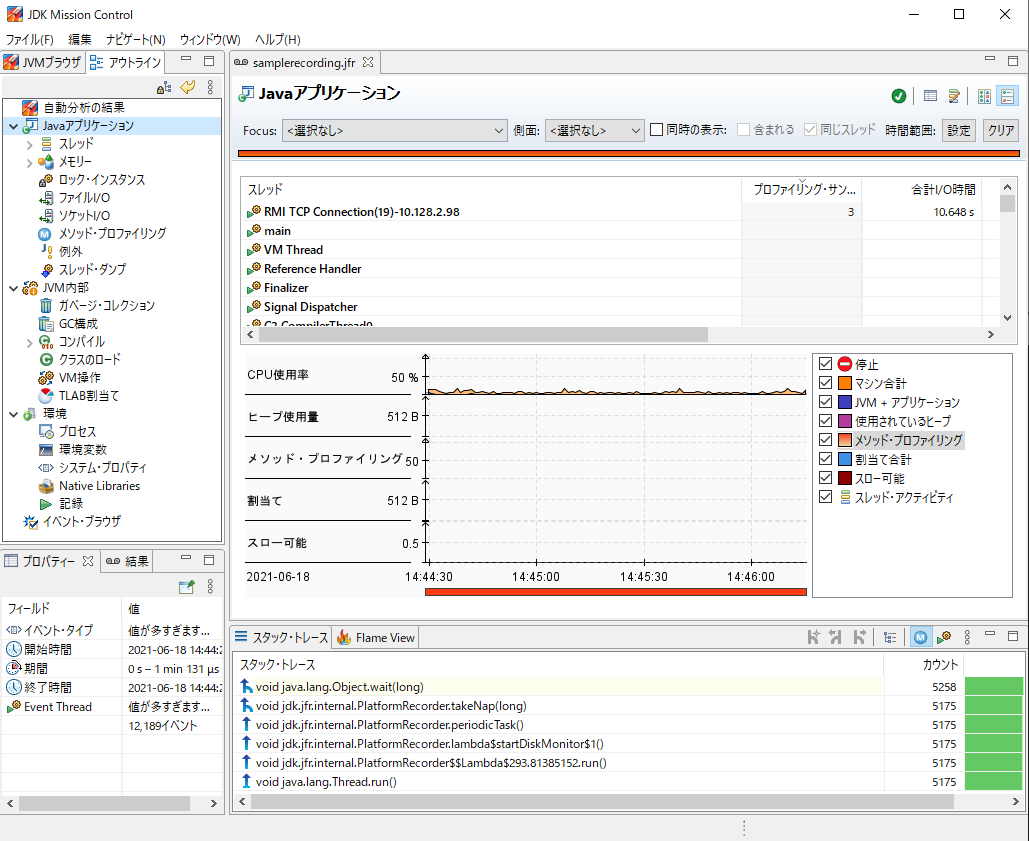Click the table view icon in page toolbar
The height and width of the screenshot is (841, 1029).
(930, 96)
